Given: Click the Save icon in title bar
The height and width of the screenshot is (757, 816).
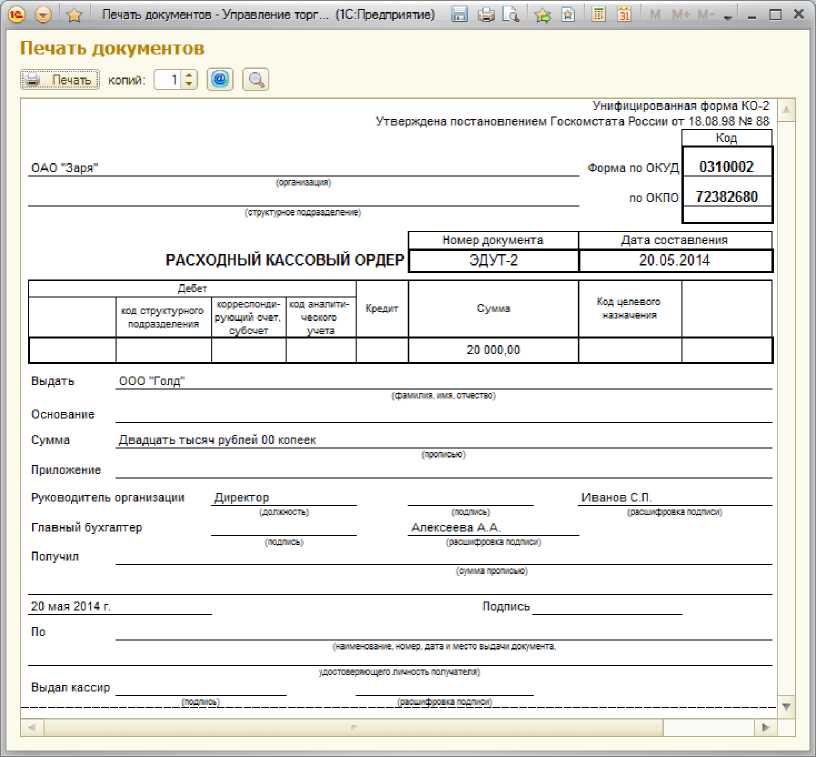Looking at the screenshot, I should click(x=460, y=15).
